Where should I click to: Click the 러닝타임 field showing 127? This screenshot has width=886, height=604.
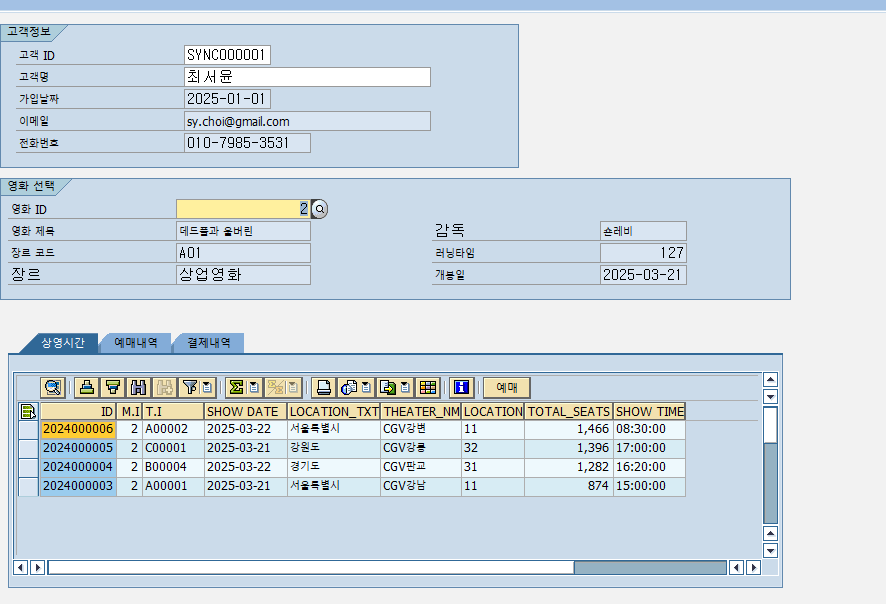coord(643,253)
